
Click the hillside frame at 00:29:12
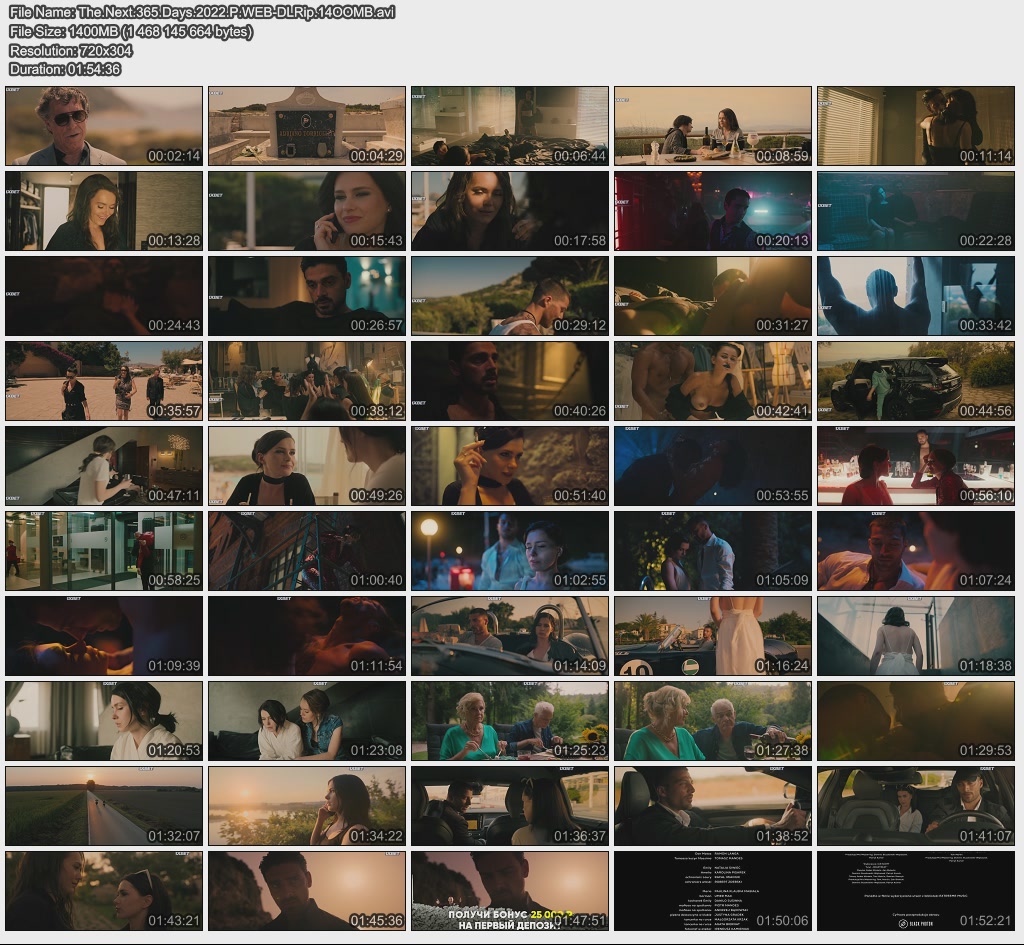click(510, 296)
